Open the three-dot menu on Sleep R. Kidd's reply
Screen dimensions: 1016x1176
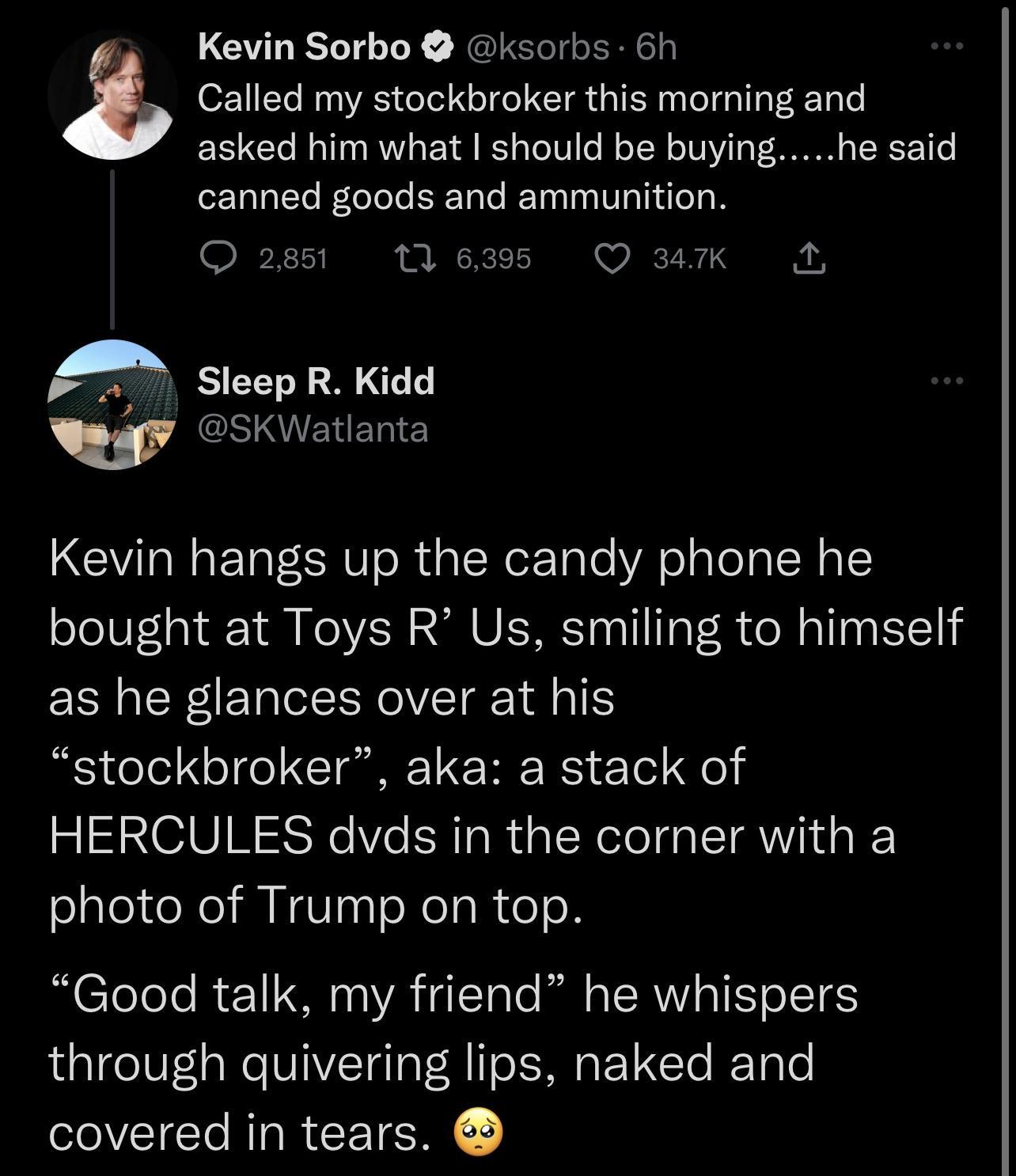click(951, 379)
